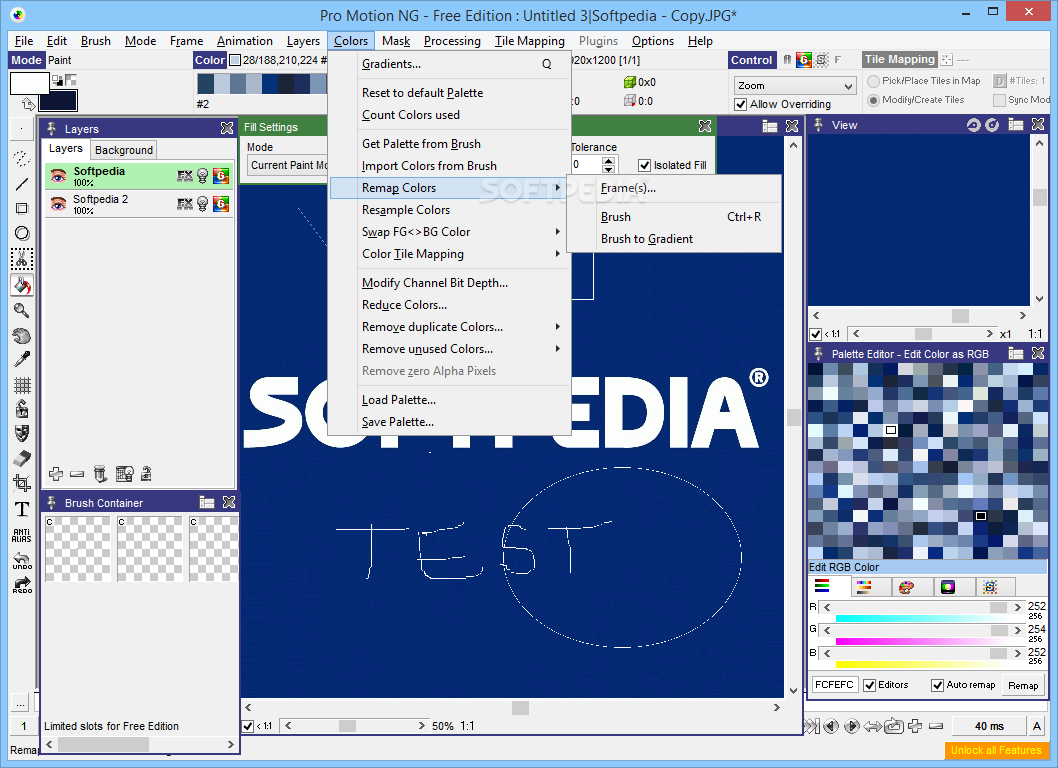Select the eyedropper color picker tool
1058x768 pixels.
click(x=22, y=360)
